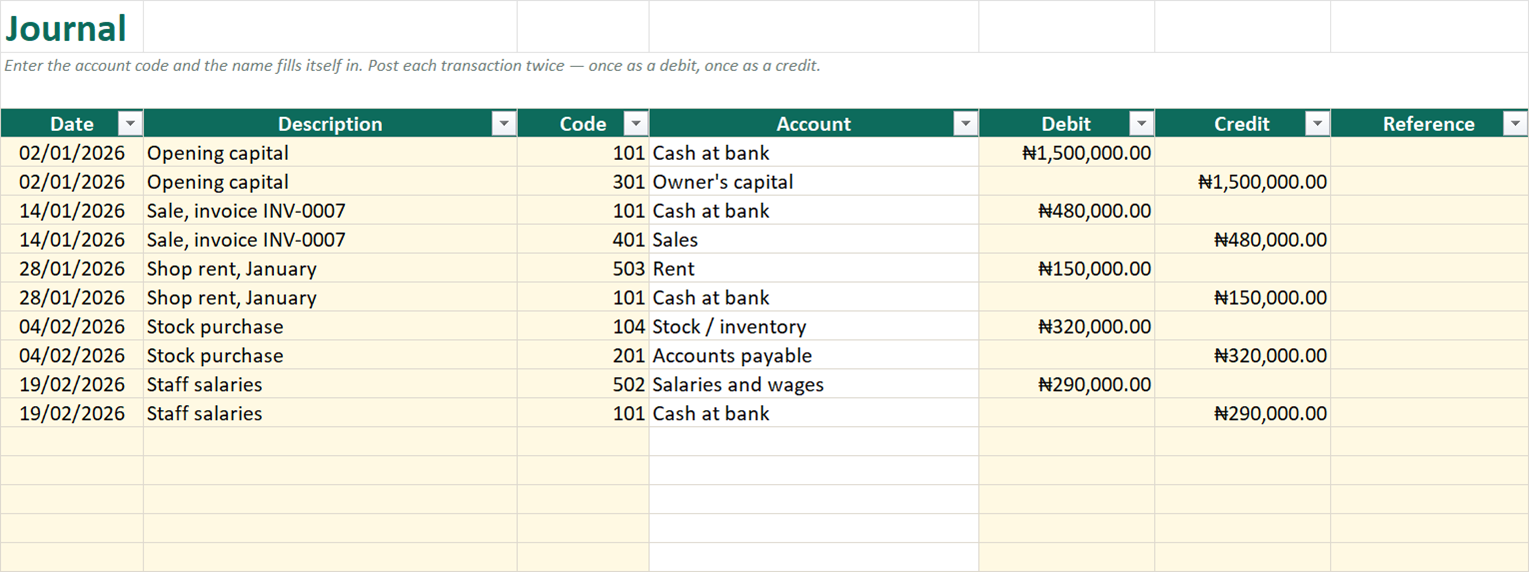Select the Stock / inventory account cell
Image resolution: width=1529 pixels, height=572 pixels.
[814, 327]
